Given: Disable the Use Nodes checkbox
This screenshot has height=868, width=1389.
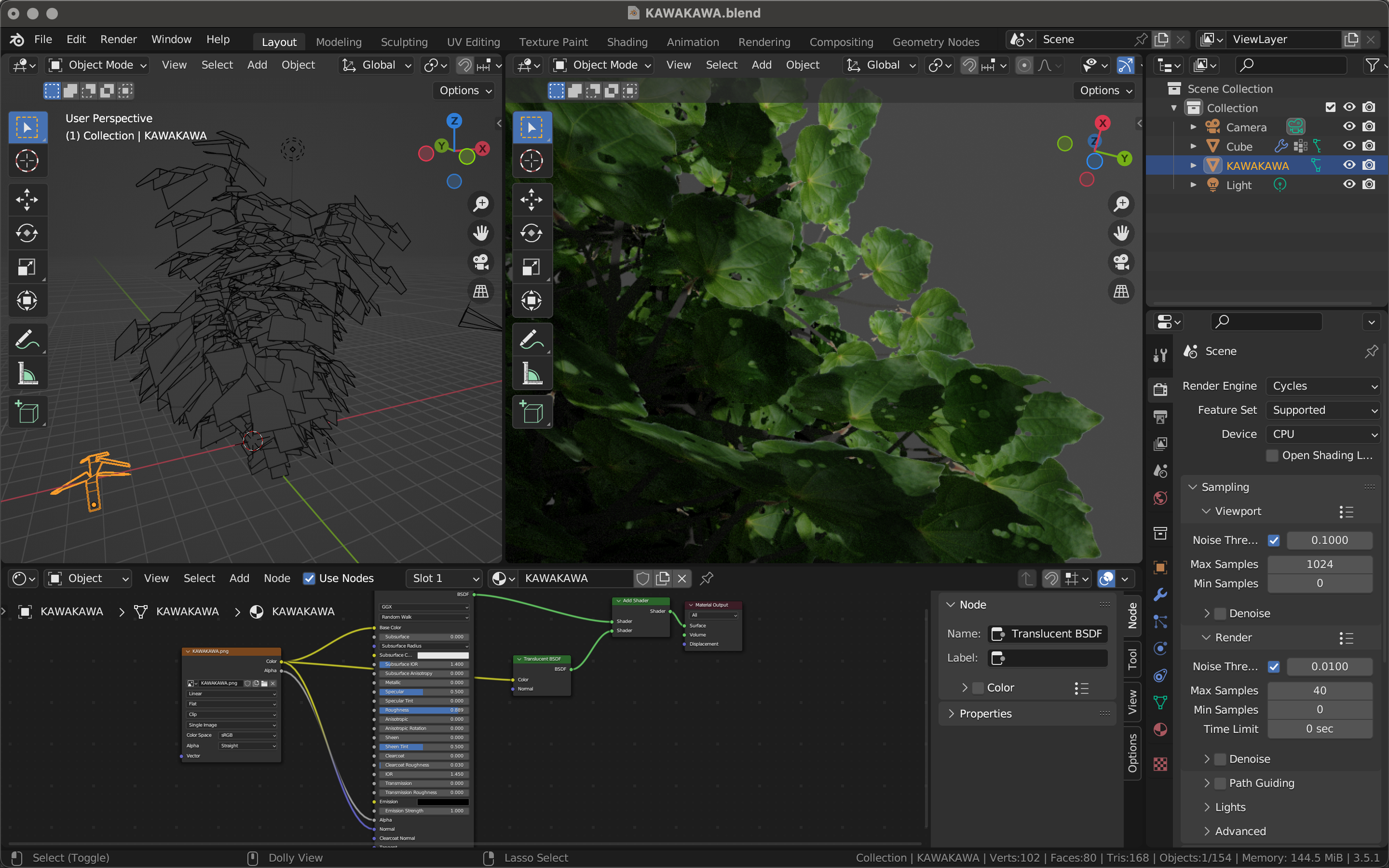Looking at the screenshot, I should (x=309, y=578).
